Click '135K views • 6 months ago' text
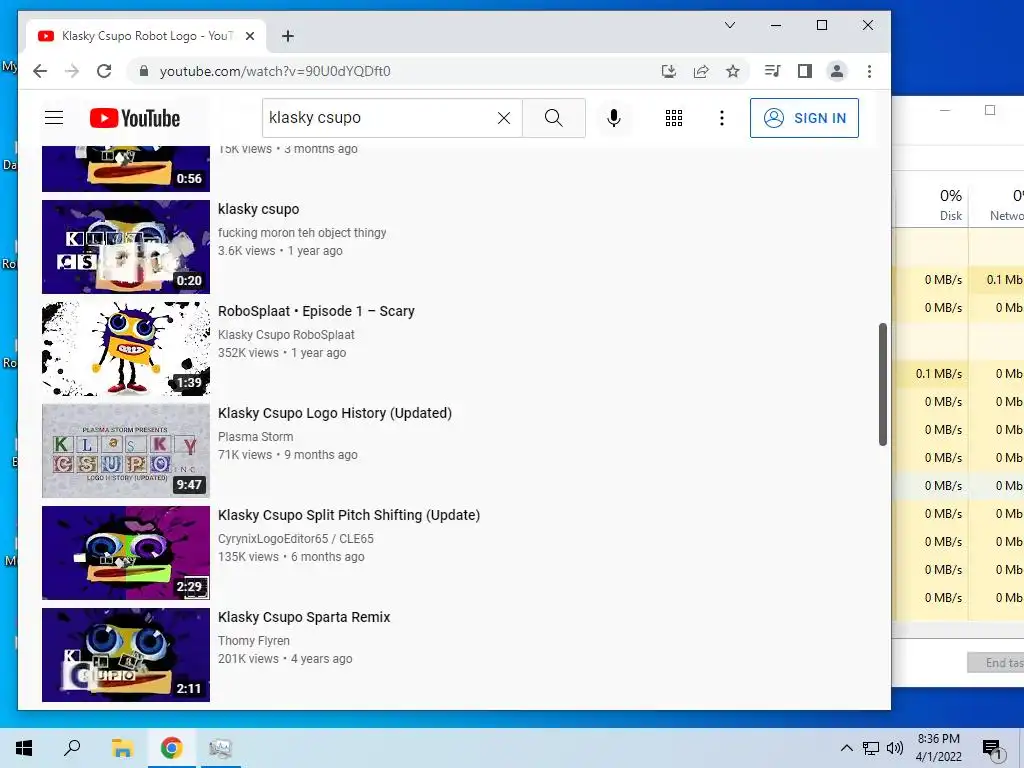 click(x=291, y=556)
